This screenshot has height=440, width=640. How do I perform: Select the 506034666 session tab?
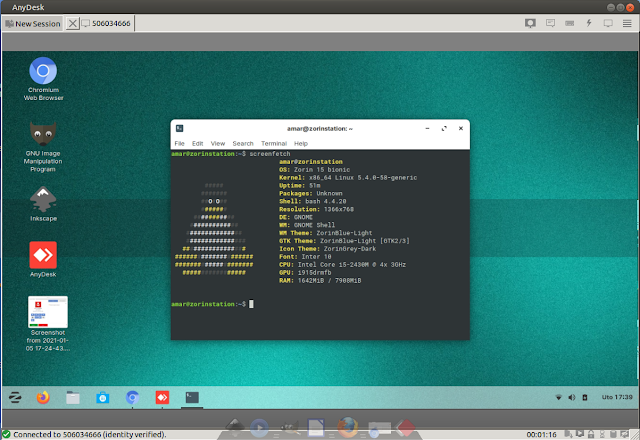pyautogui.click(x=106, y=24)
